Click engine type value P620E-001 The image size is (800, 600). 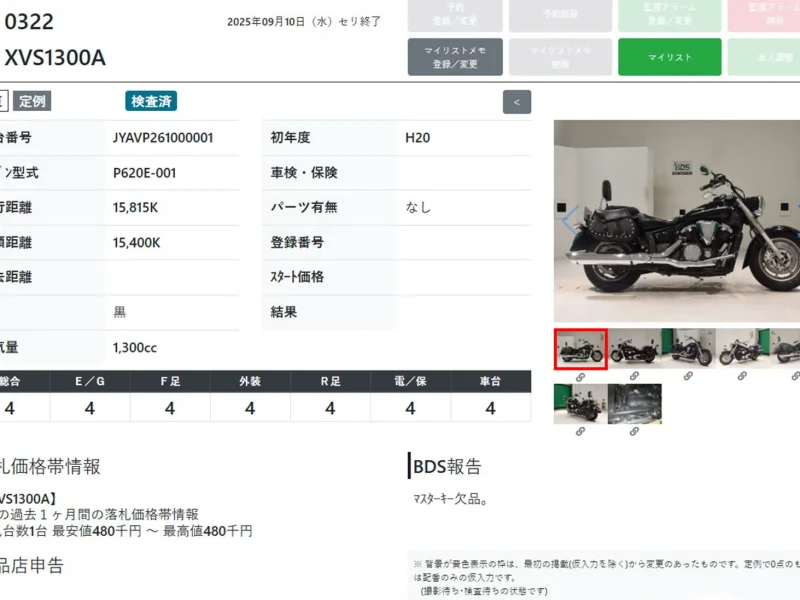pyautogui.click(x=144, y=173)
